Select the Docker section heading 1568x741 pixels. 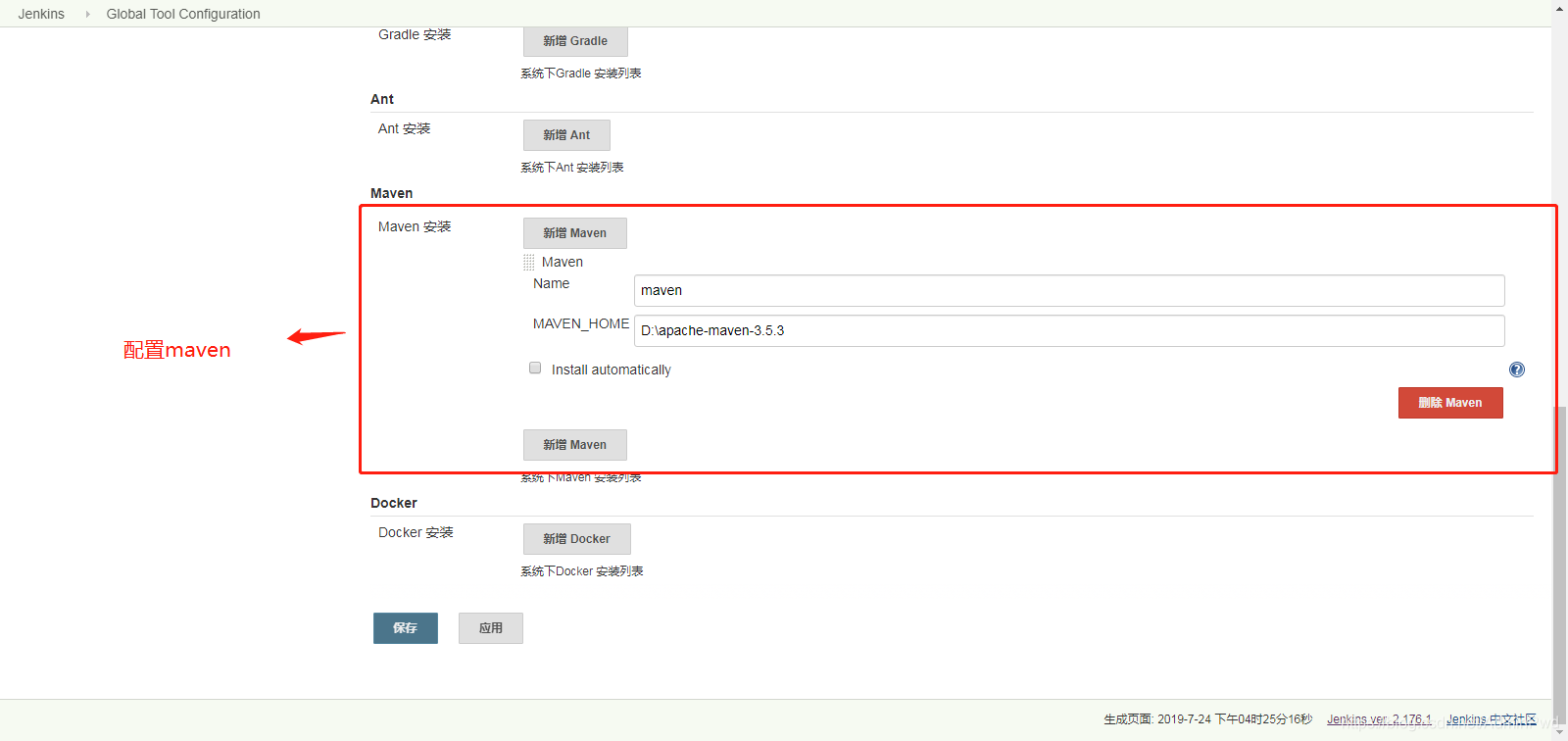coord(394,503)
